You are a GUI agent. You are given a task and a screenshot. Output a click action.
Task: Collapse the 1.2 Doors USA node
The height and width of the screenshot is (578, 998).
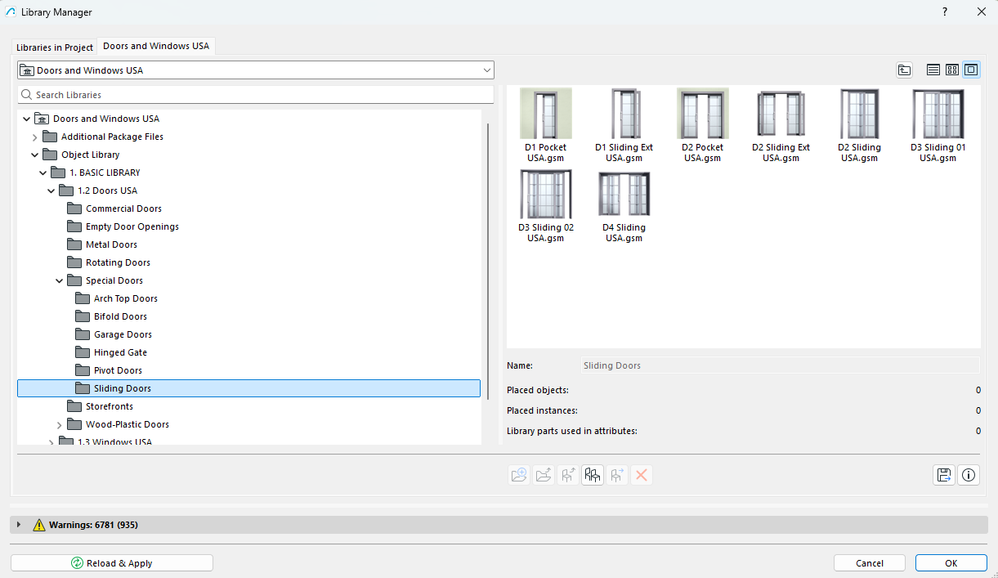(51, 190)
